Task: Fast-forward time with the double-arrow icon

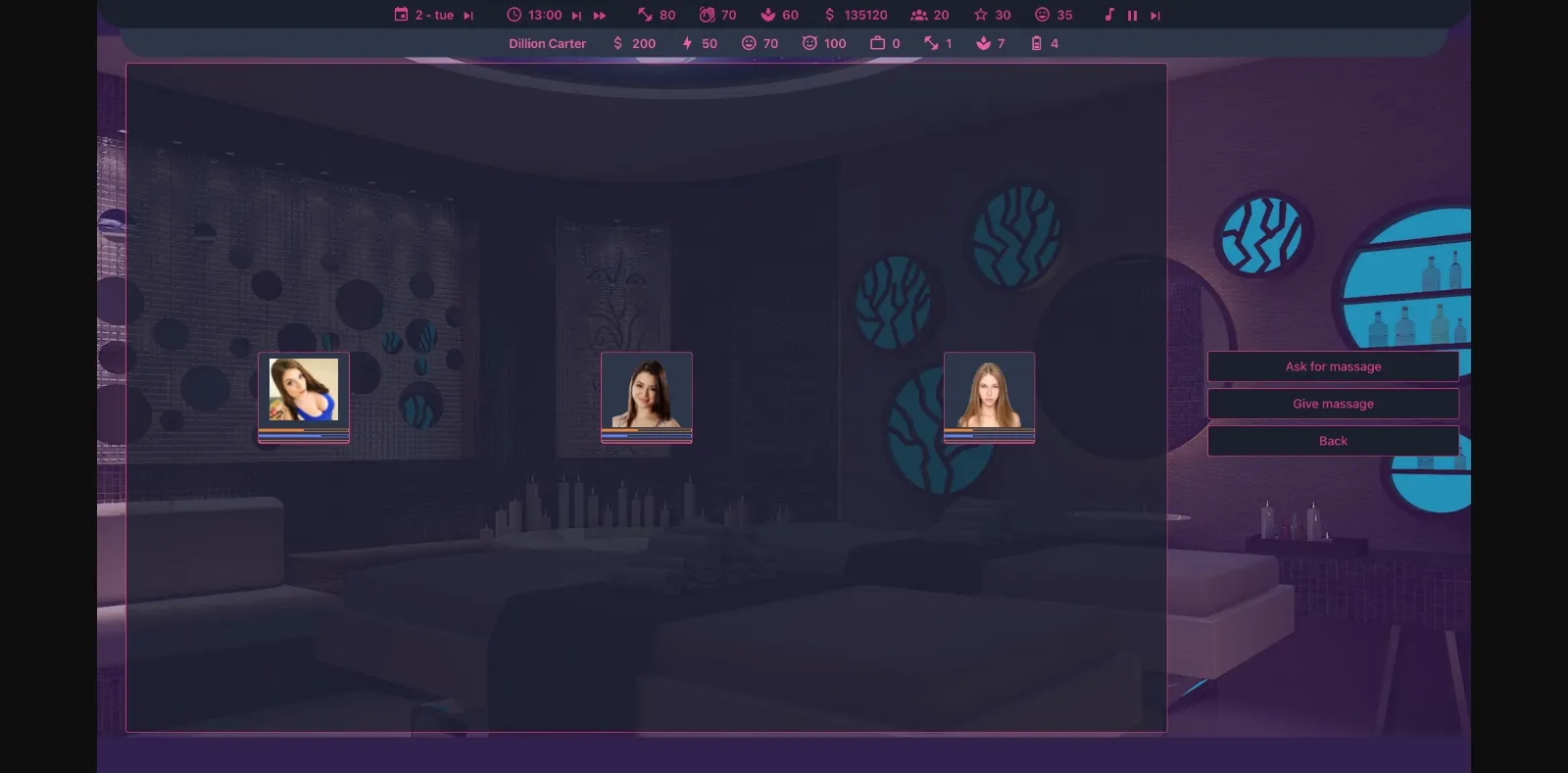Action: pyautogui.click(x=600, y=16)
